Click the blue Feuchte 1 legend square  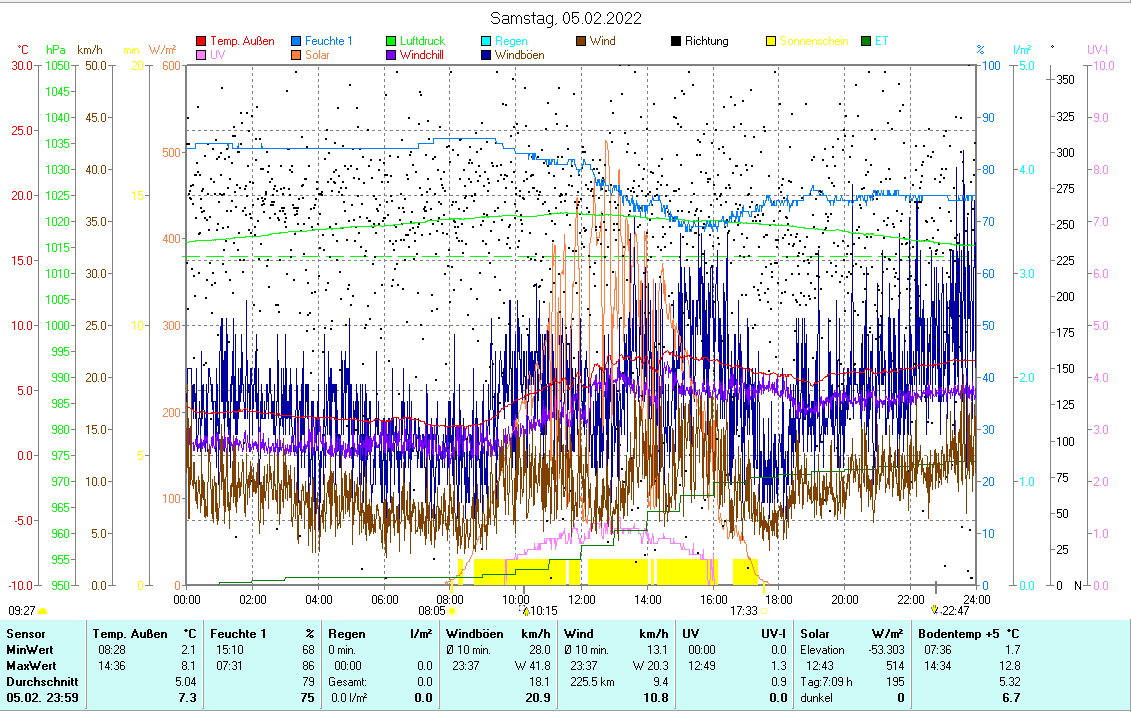pyautogui.click(x=296, y=42)
